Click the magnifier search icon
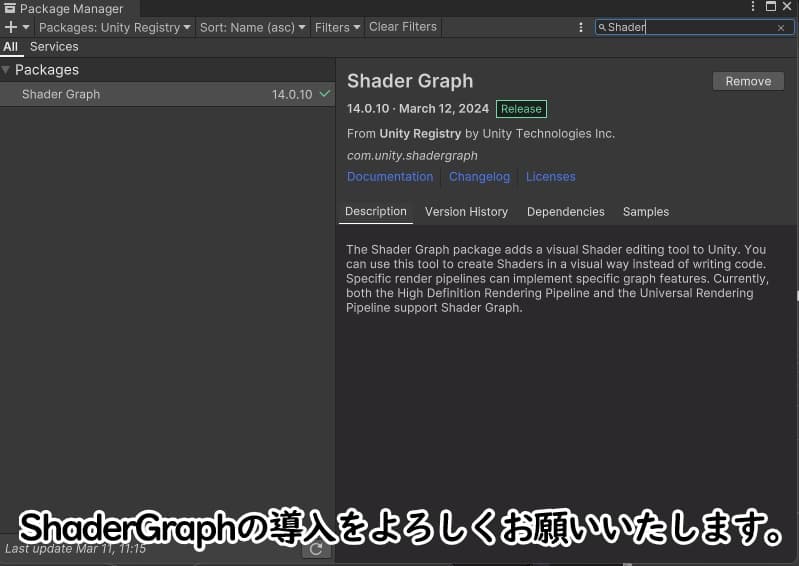 (602, 28)
